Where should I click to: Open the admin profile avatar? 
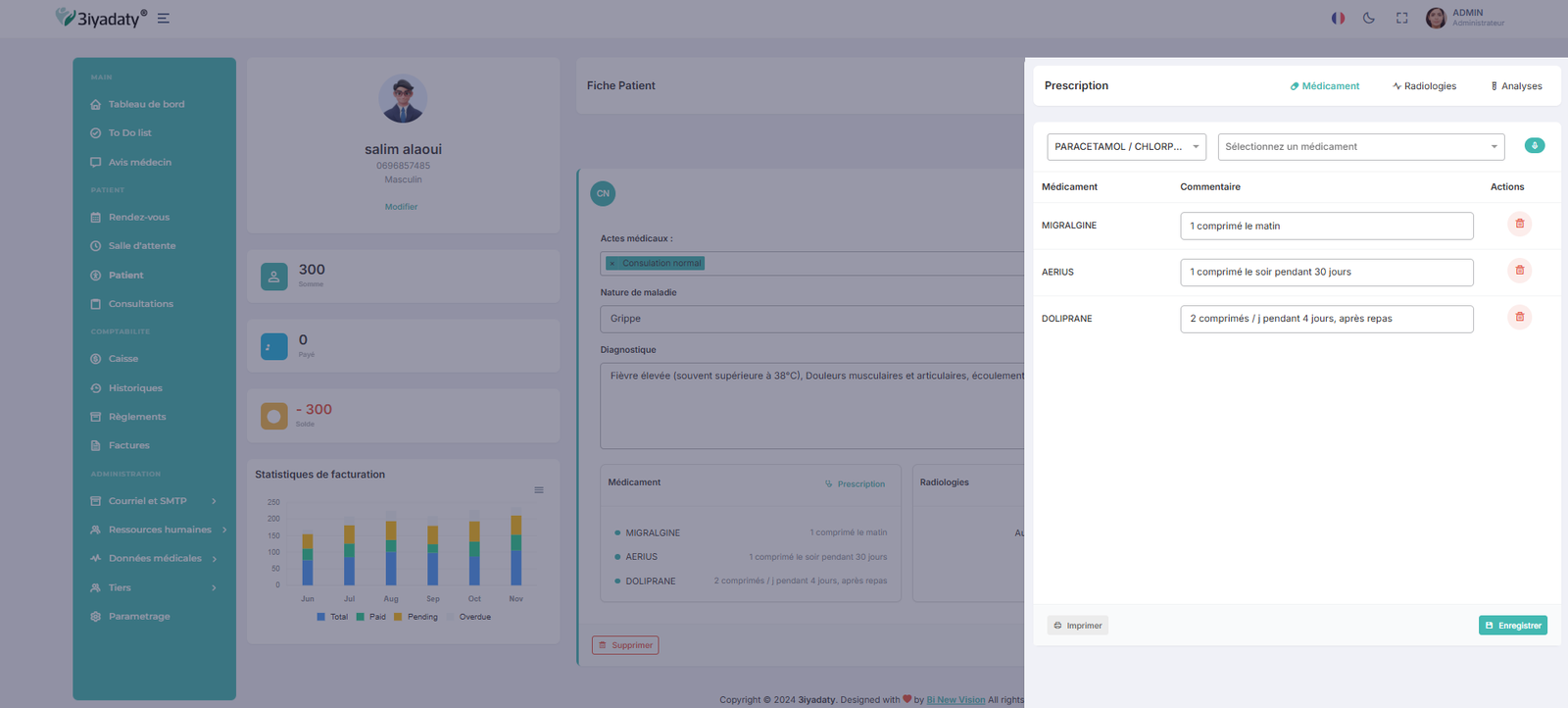1436,19
